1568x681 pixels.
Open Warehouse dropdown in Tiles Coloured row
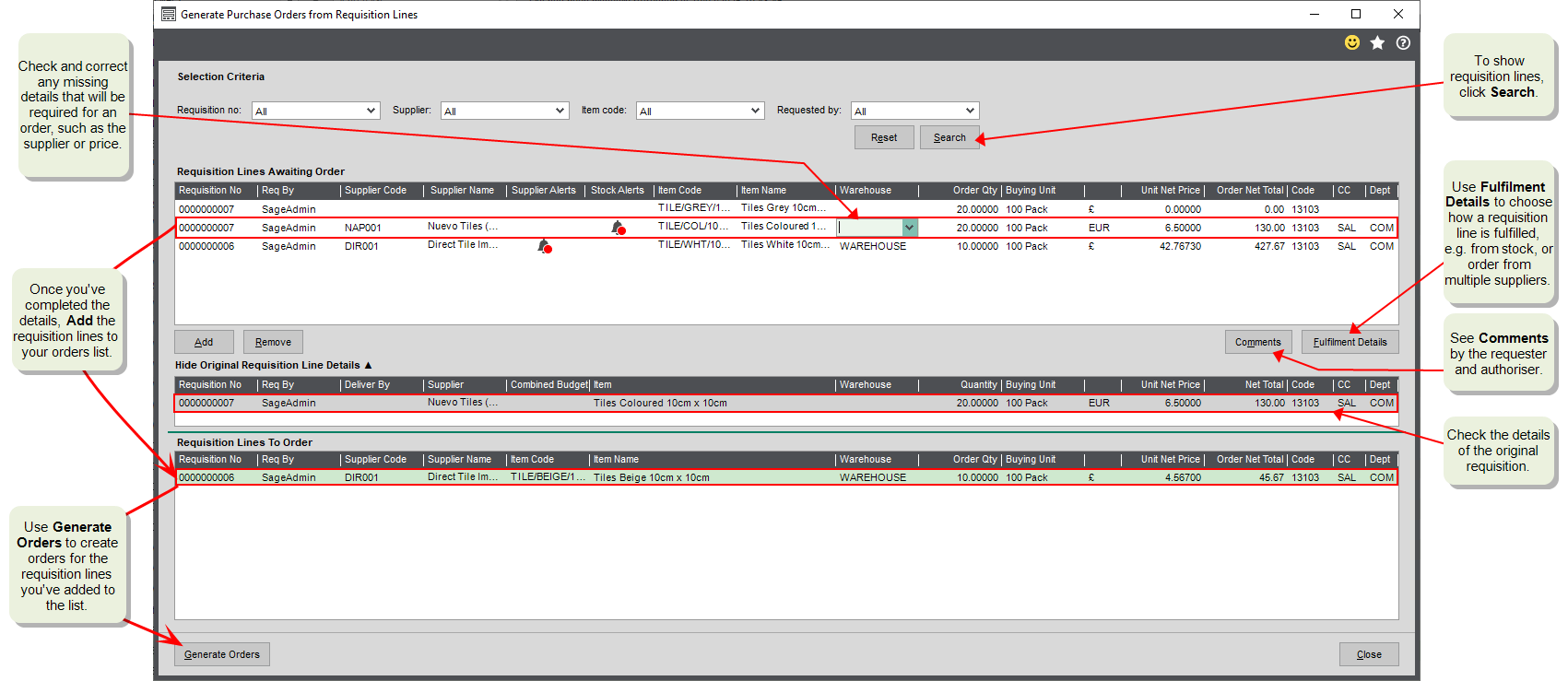click(909, 228)
